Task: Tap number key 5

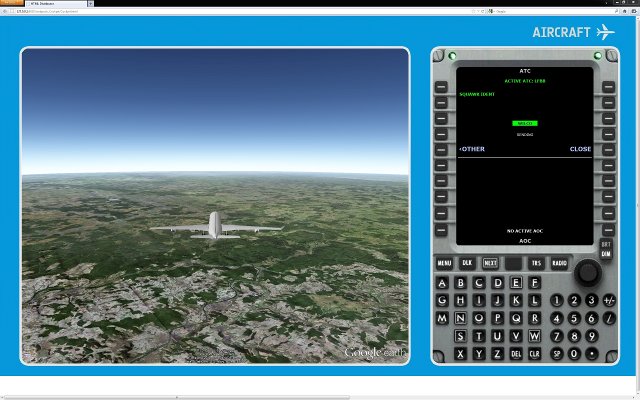Action: point(574,318)
